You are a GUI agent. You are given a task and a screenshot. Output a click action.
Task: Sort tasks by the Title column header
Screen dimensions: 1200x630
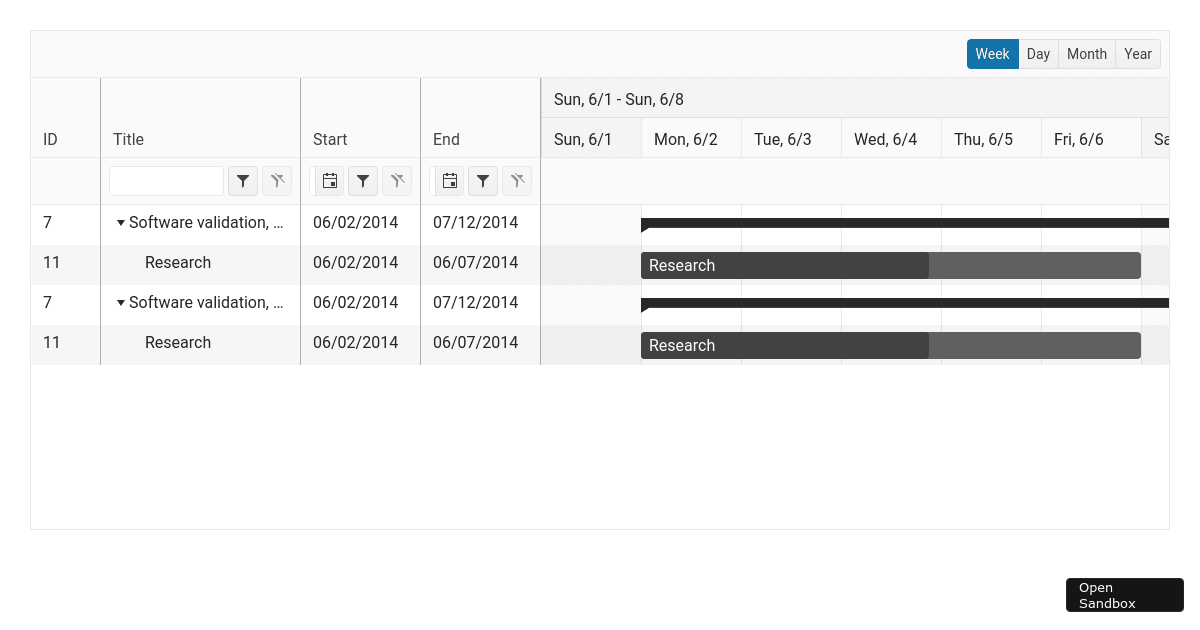click(x=128, y=139)
